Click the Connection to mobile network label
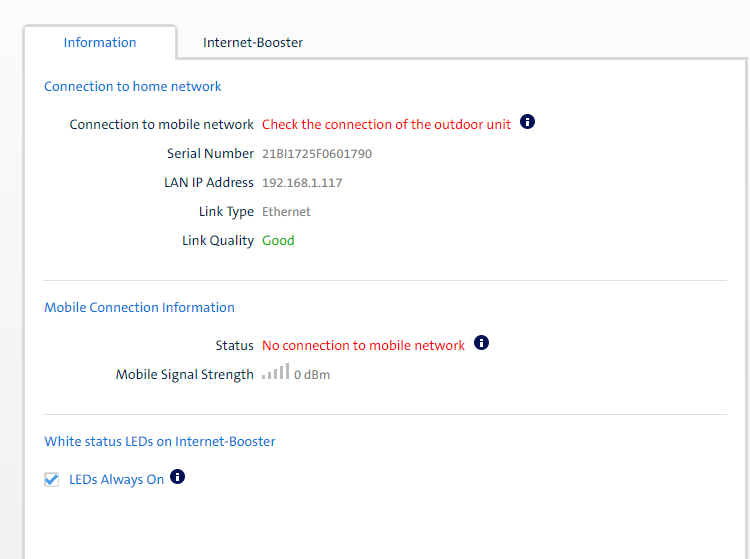 (161, 125)
